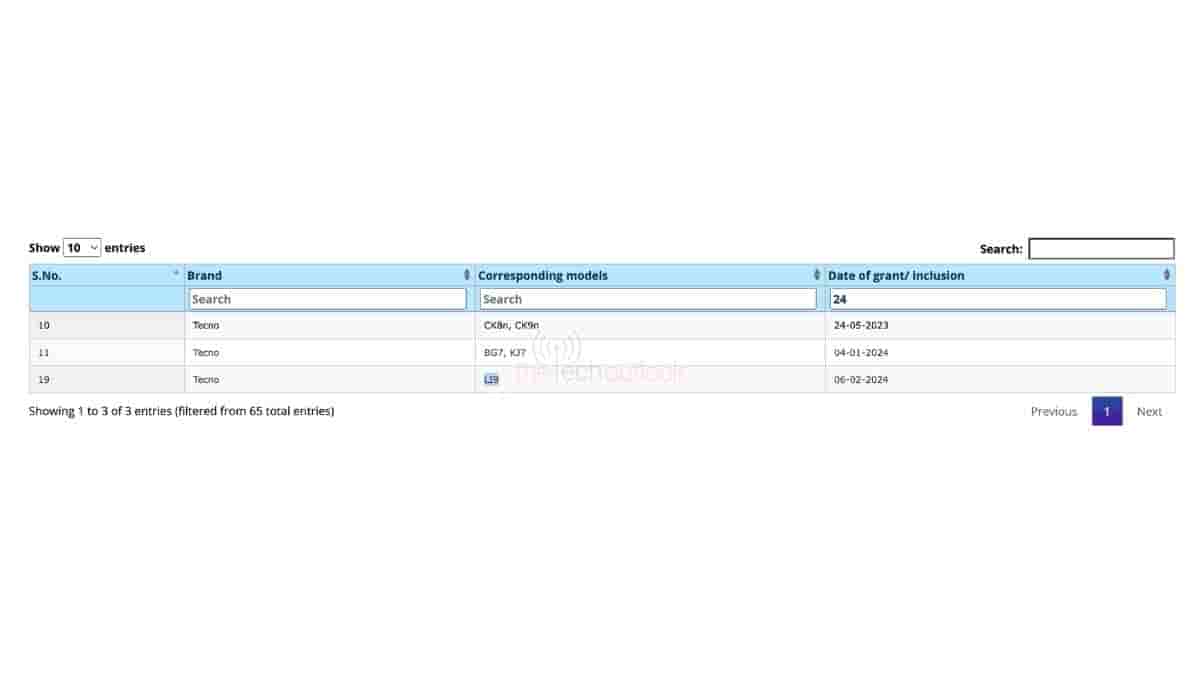Click serial number 10 in the first row
This screenshot has height=675, width=1200.
point(44,325)
